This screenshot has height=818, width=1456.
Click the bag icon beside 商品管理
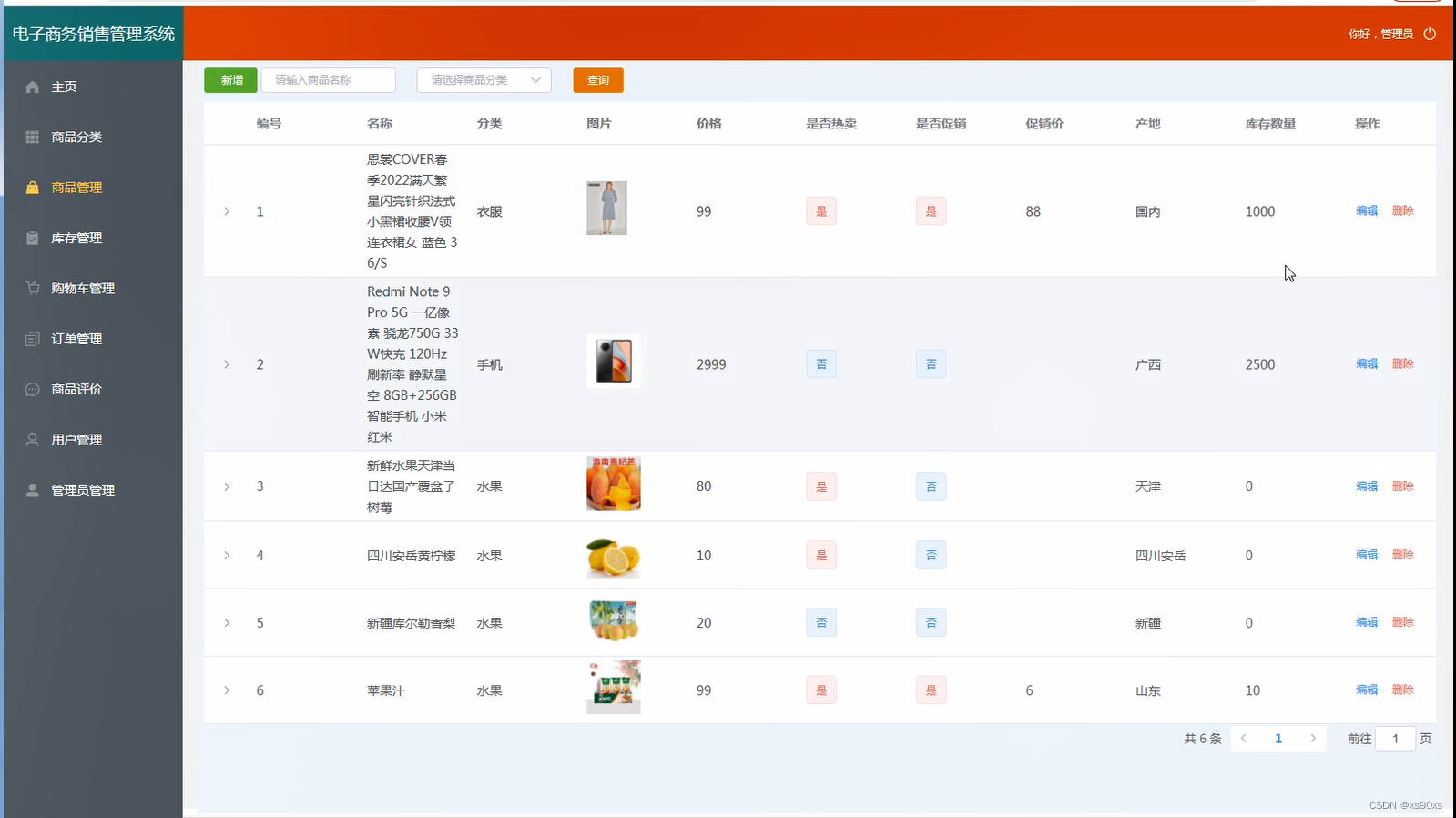[x=33, y=188]
